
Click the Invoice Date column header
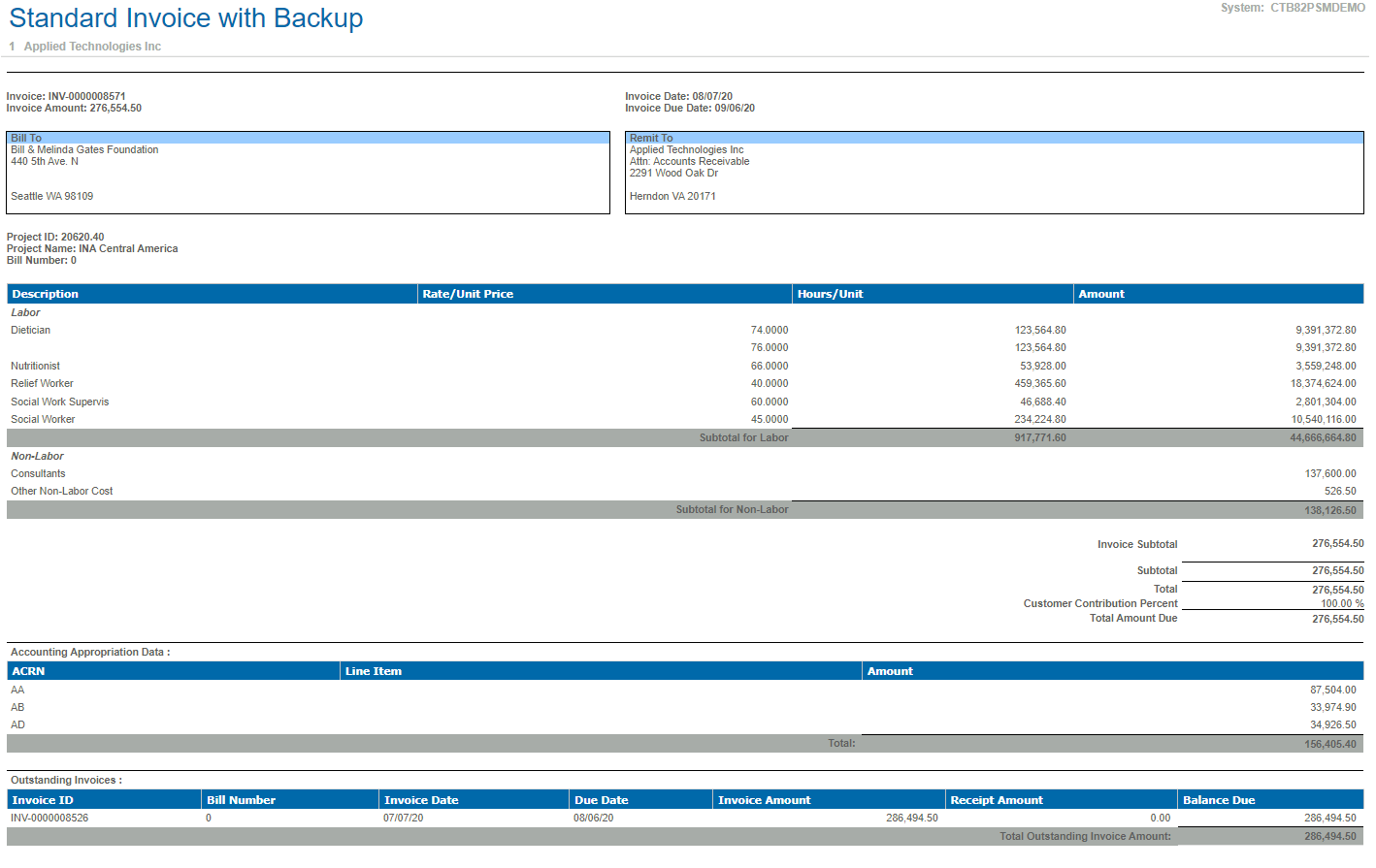[421, 800]
